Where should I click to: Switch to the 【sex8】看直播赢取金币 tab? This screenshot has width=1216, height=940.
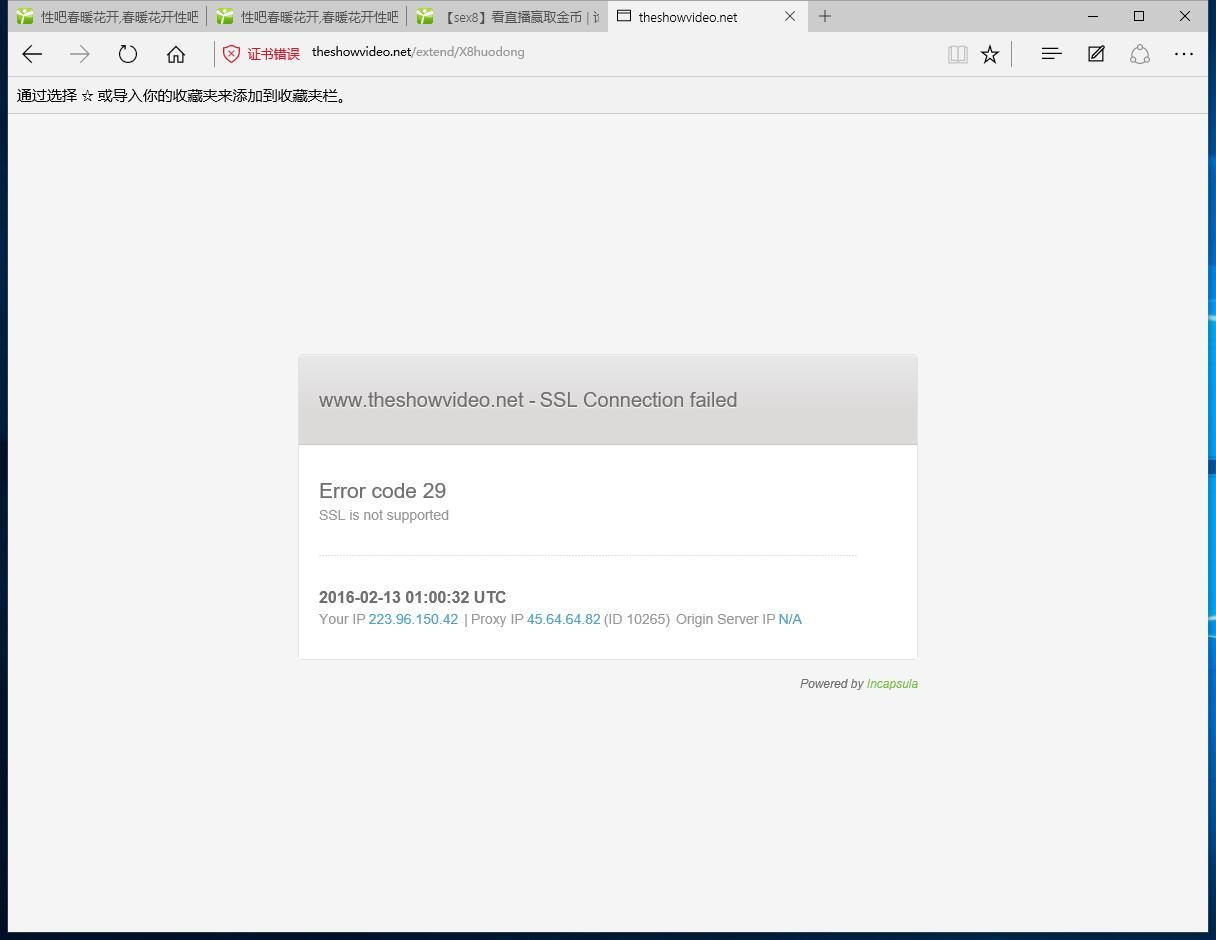508,16
